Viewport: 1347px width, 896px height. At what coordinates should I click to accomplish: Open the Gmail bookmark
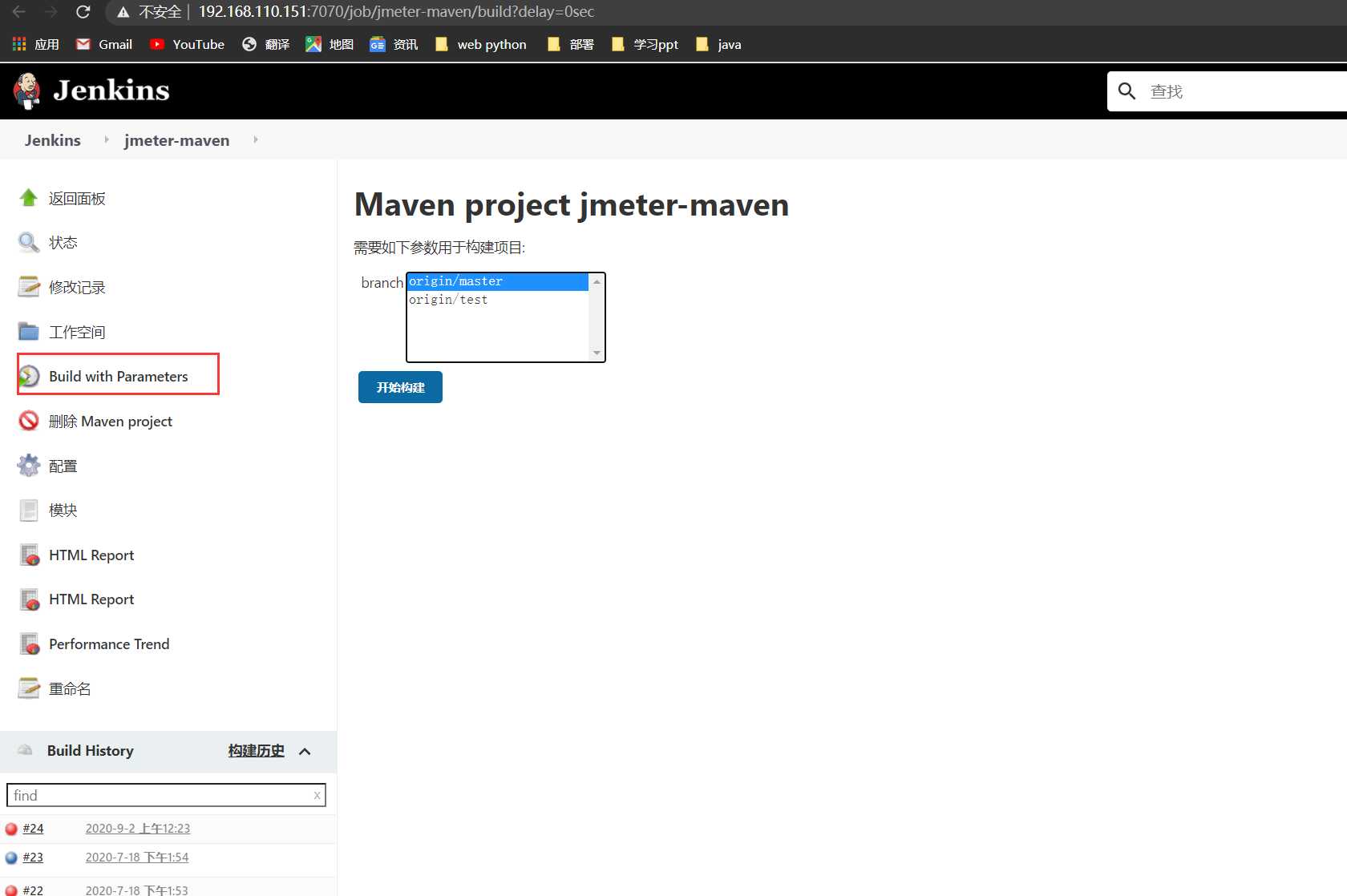(104, 44)
